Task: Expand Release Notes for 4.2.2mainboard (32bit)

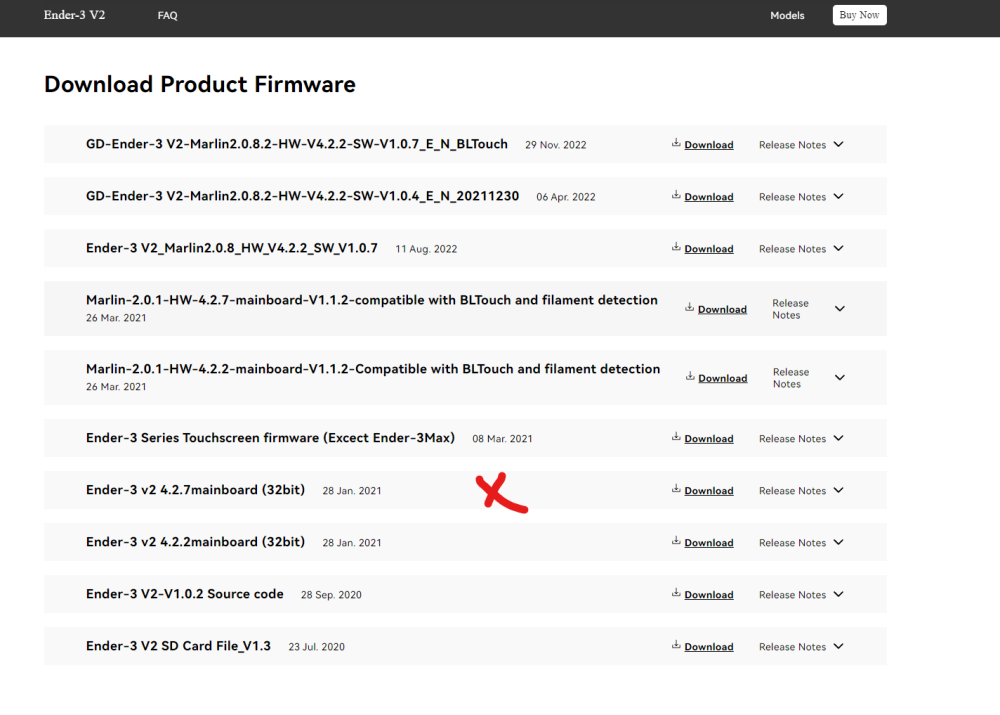Action: [x=838, y=543]
